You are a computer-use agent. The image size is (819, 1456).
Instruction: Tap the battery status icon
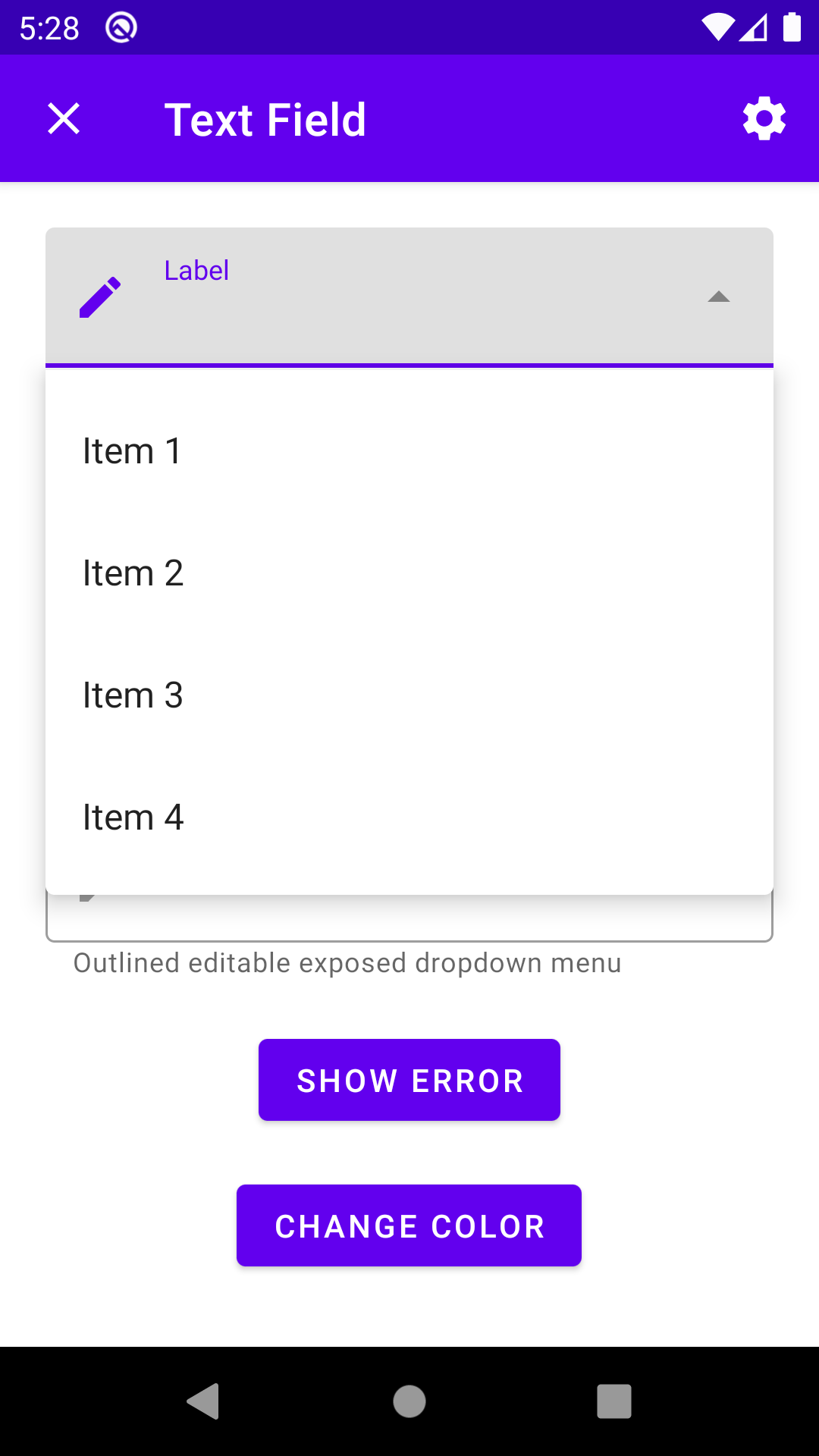(792, 27)
